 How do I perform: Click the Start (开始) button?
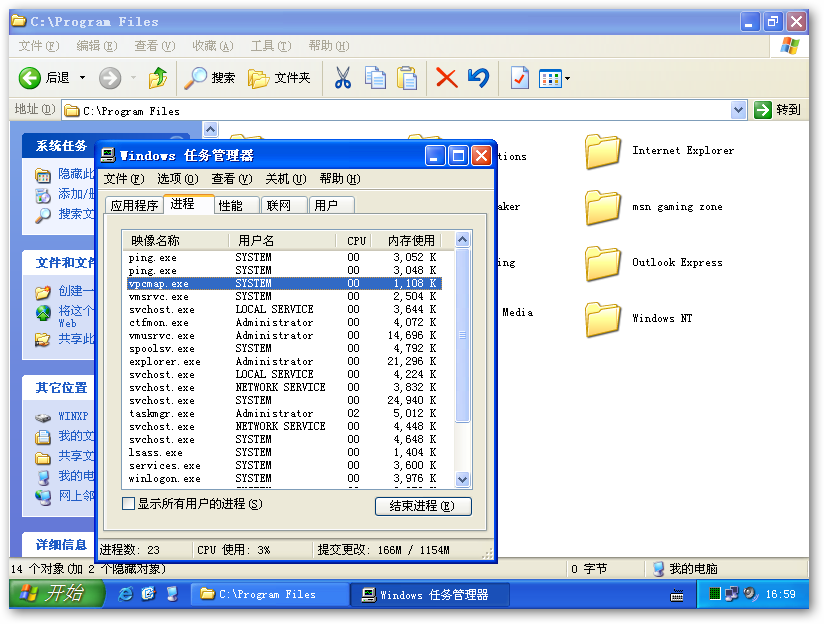click(x=57, y=594)
